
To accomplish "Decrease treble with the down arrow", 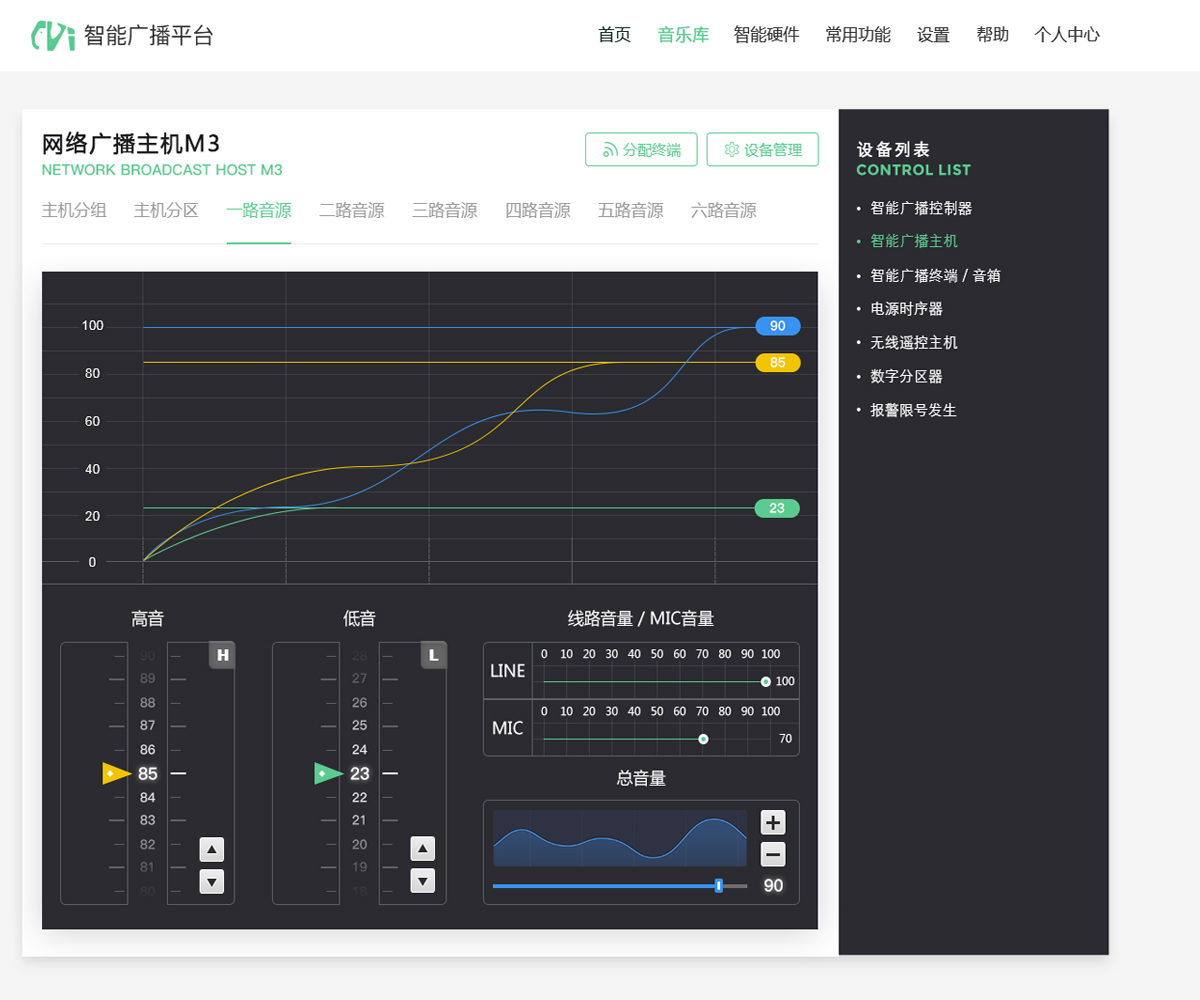I will 212,881.
